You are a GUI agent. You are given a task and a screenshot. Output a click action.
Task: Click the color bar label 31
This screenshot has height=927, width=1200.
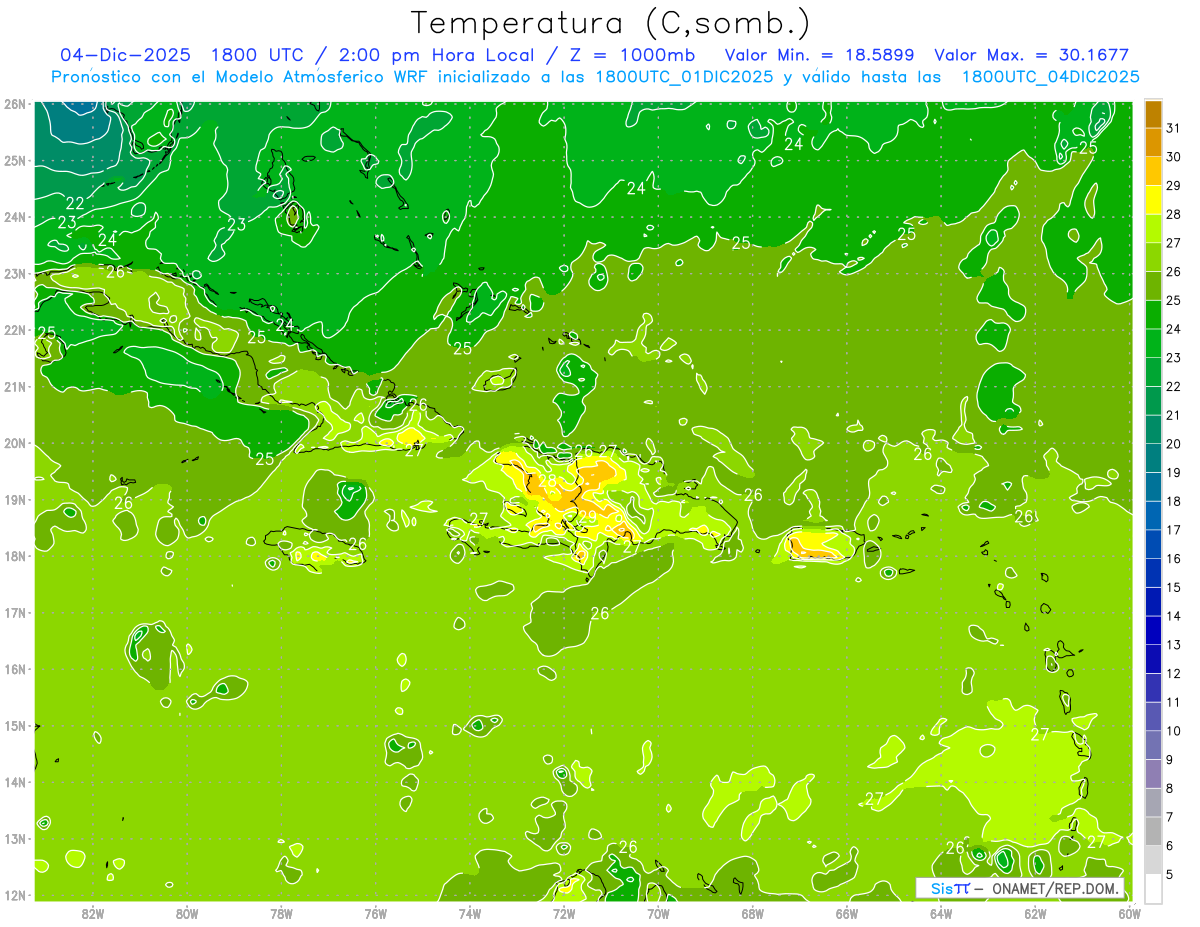tap(1174, 127)
